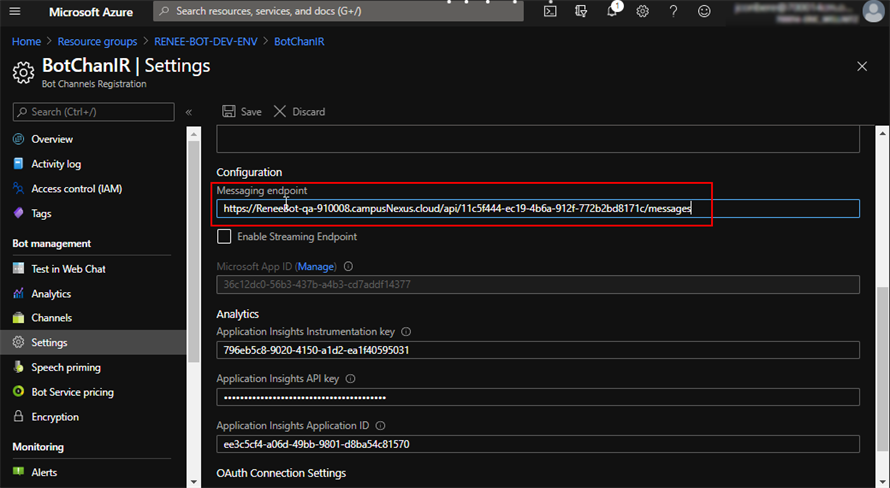Open the user account avatar
This screenshot has height=488, width=890.
tap(873, 11)
